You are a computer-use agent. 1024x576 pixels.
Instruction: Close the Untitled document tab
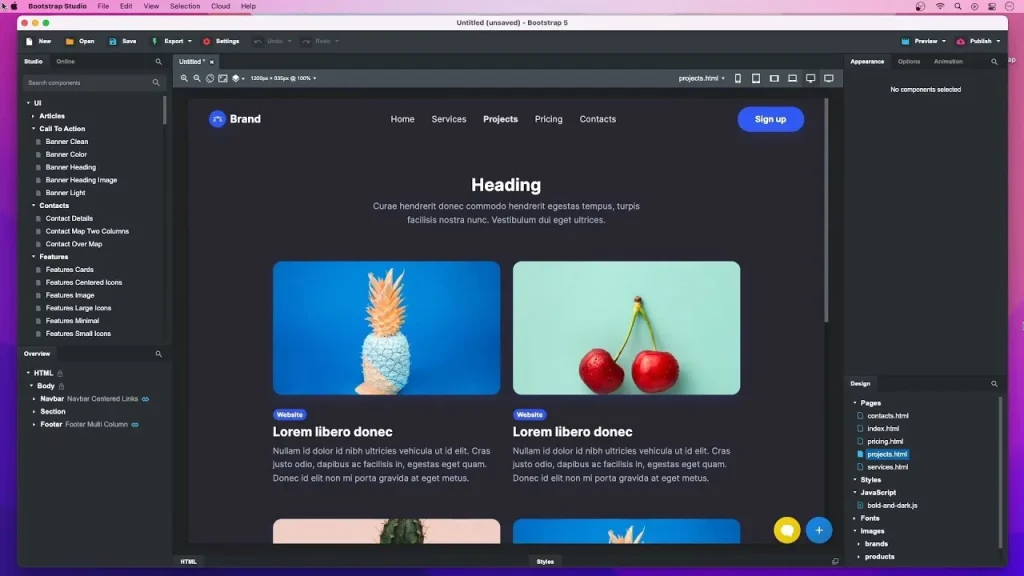[x=212, y=62]
